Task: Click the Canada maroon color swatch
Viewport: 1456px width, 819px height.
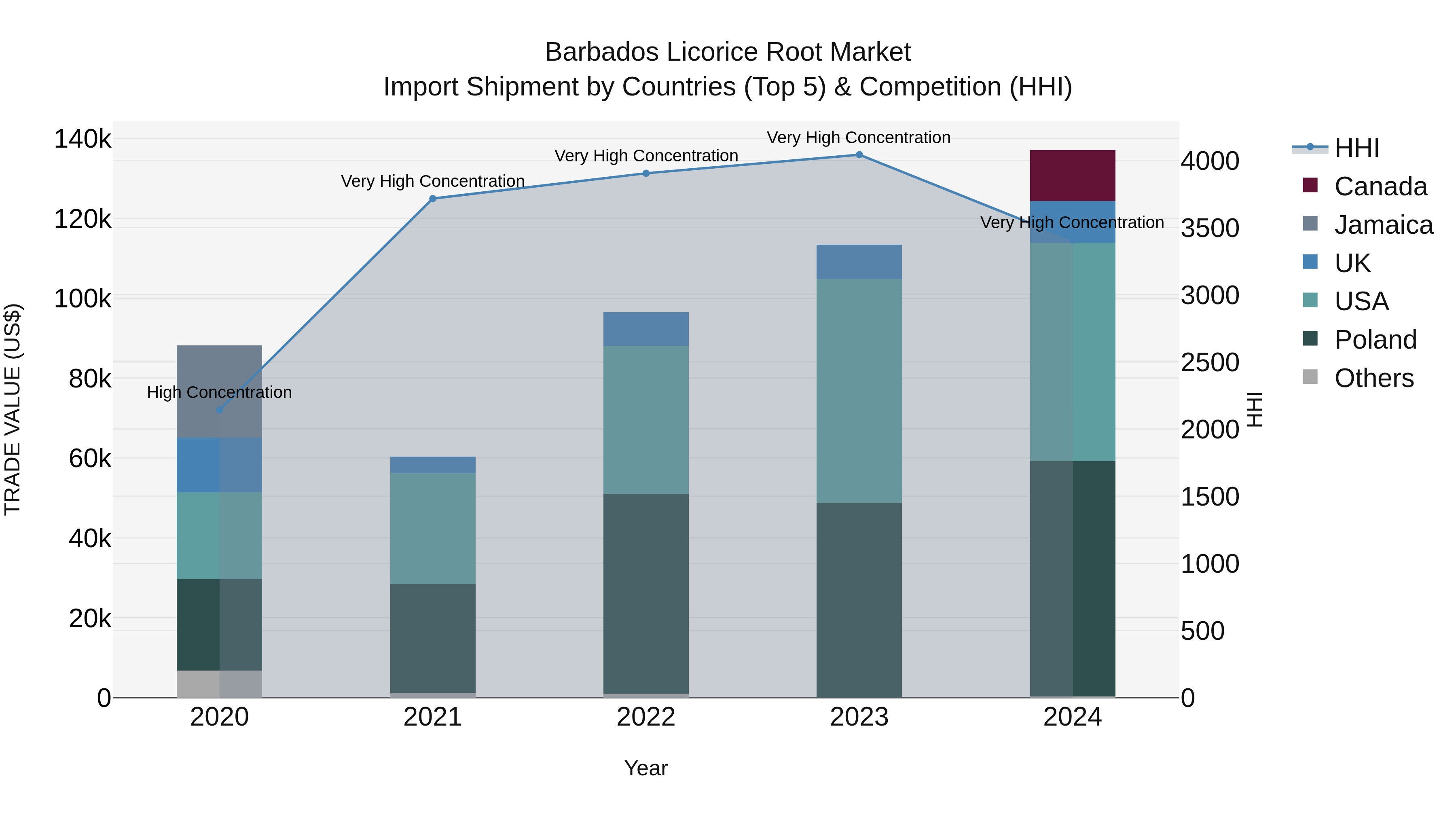Action: [1310, 185]
